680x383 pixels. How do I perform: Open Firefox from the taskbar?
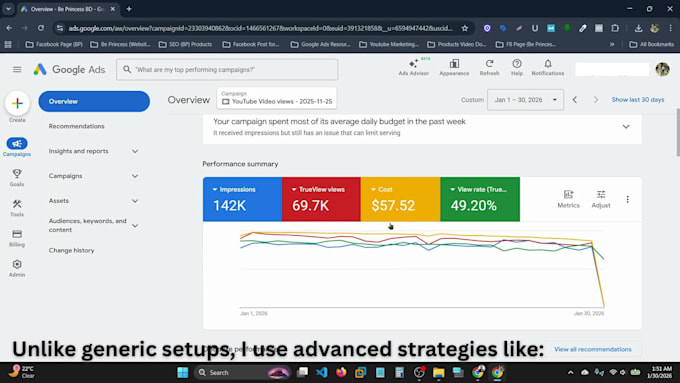(341, 372)
